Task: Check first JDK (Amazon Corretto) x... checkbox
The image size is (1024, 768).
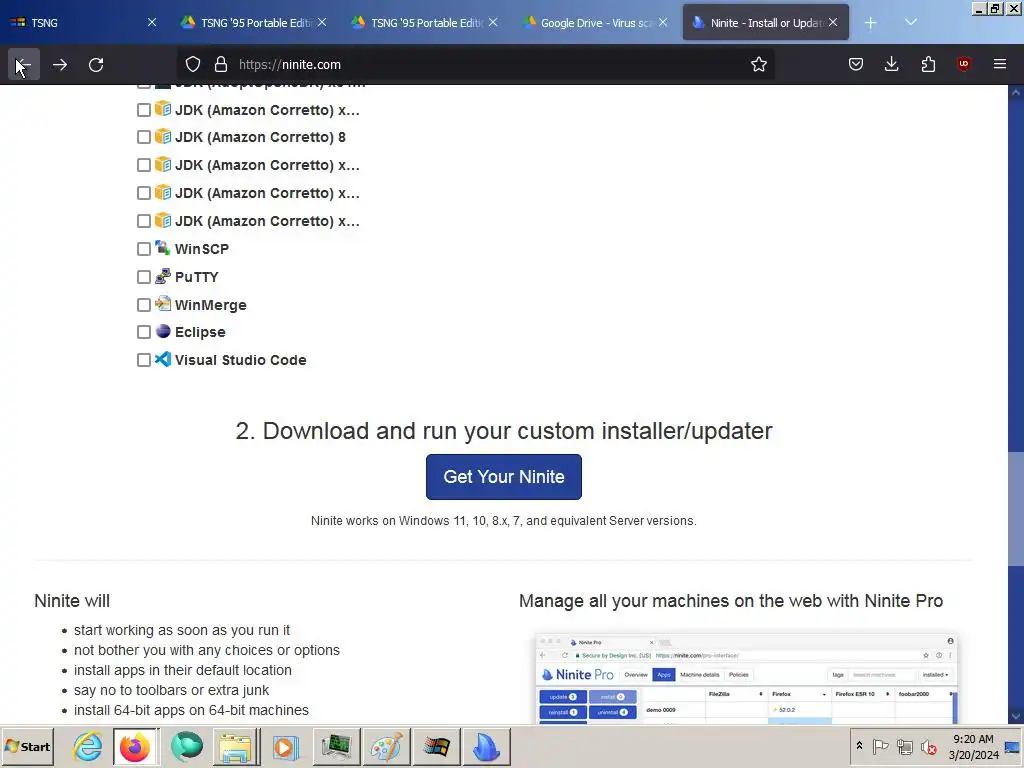Action: [x=144, y=110]
